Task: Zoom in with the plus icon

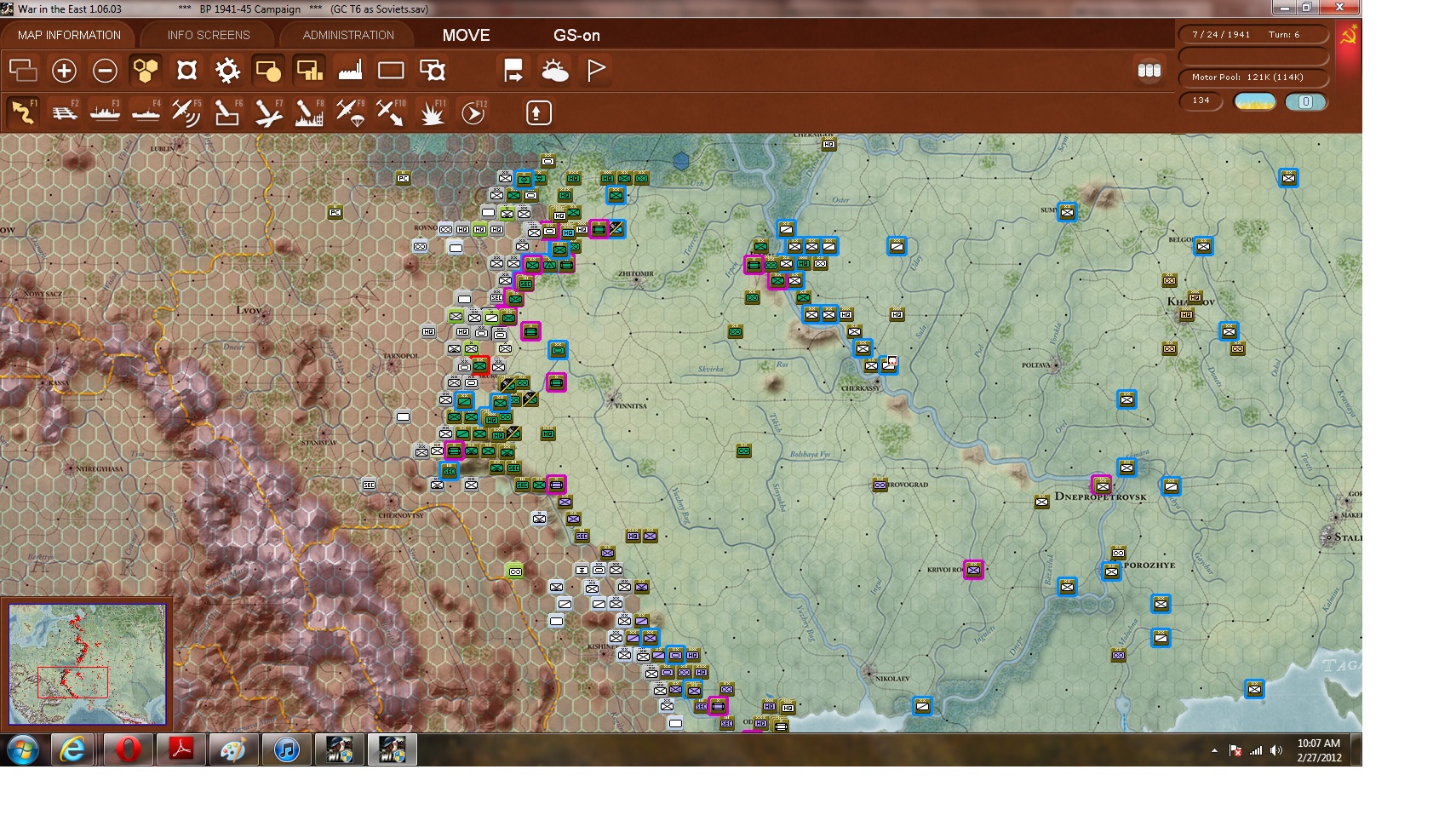Action: coord(64,70)
